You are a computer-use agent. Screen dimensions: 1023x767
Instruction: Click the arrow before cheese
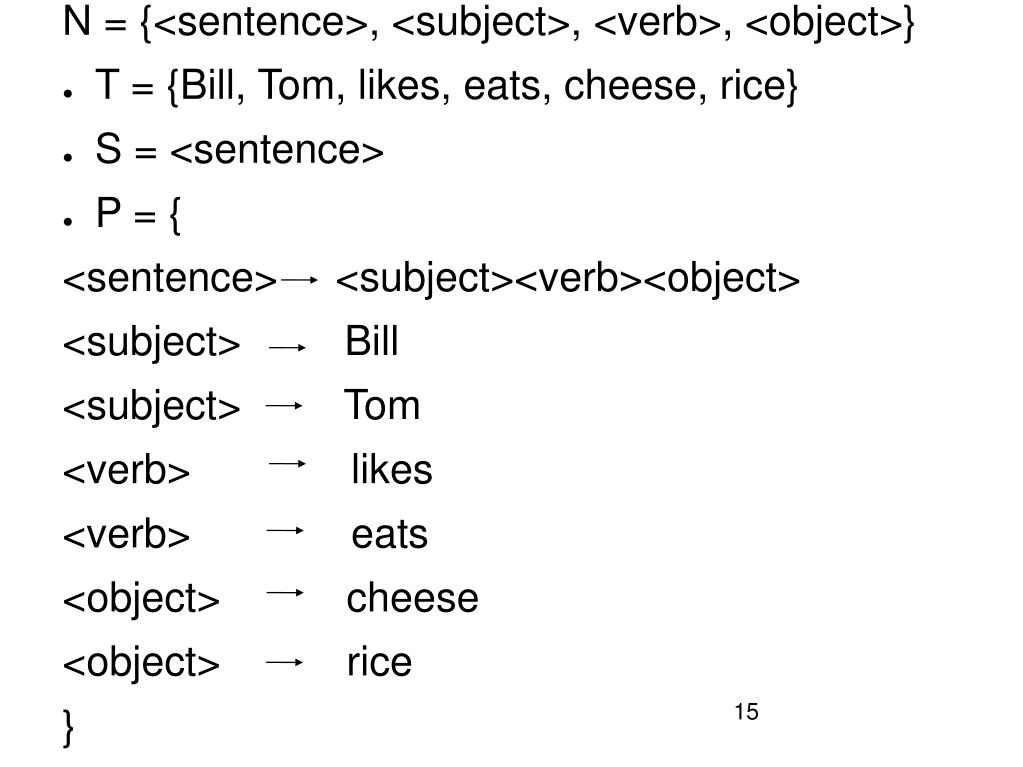point(285,593)
